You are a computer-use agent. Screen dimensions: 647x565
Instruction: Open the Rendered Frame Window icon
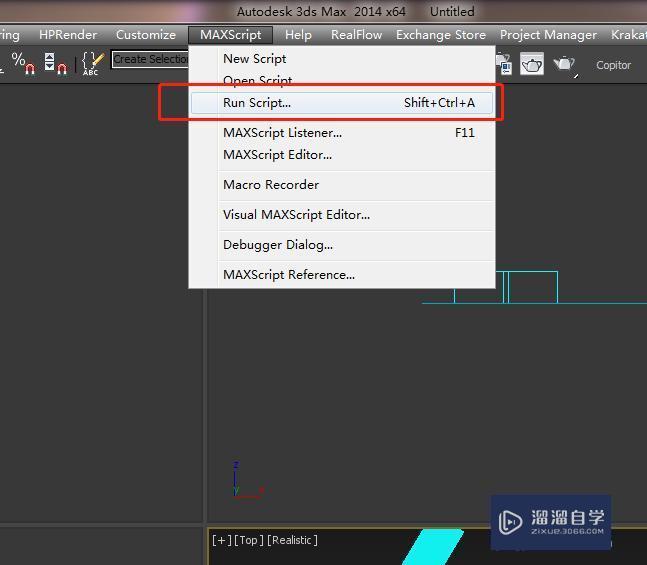coord(532,64)
